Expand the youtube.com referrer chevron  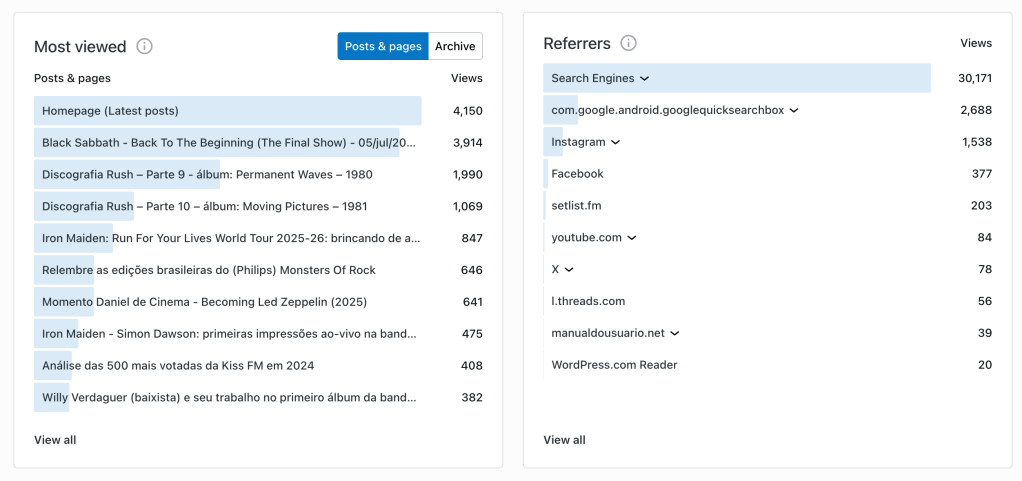pos(632,238)
